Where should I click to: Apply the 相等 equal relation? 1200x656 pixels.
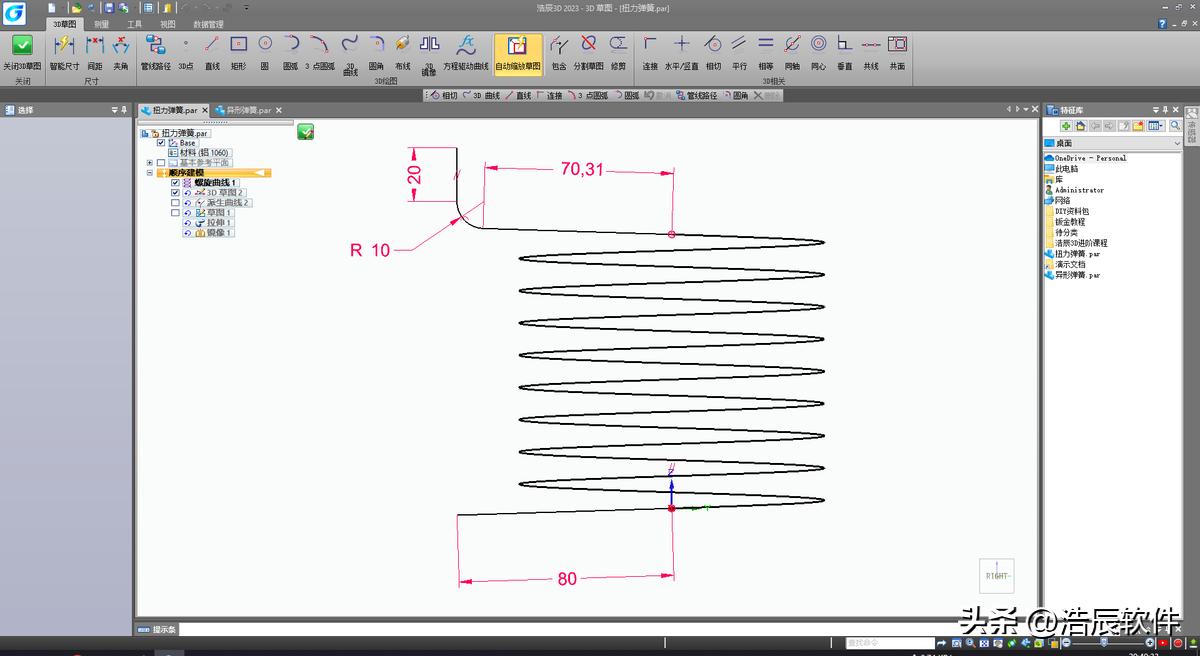coord(766,52)
